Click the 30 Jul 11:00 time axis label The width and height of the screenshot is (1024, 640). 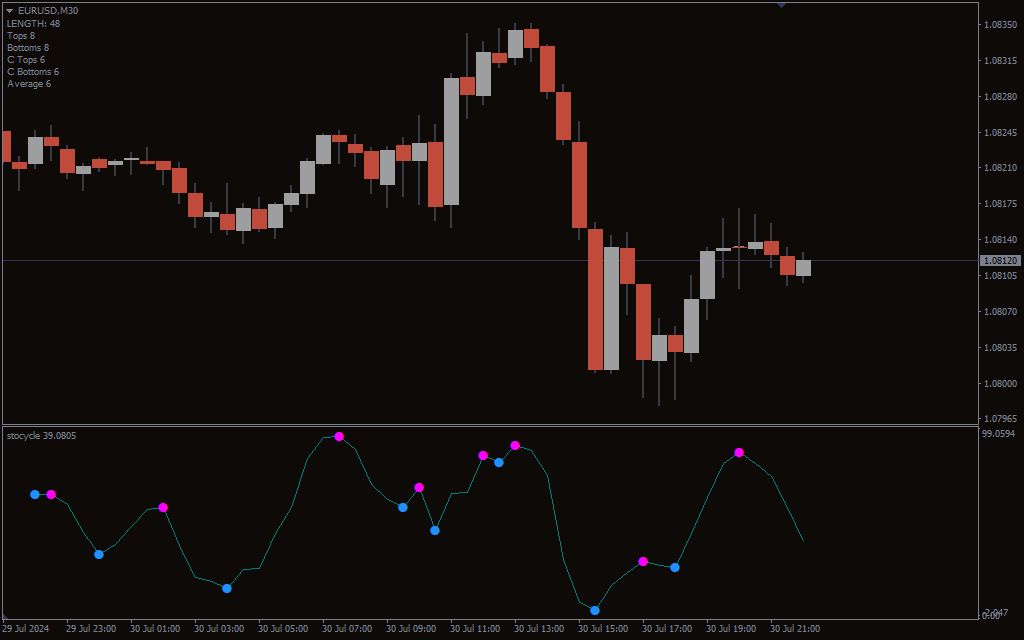click(475, 629)
